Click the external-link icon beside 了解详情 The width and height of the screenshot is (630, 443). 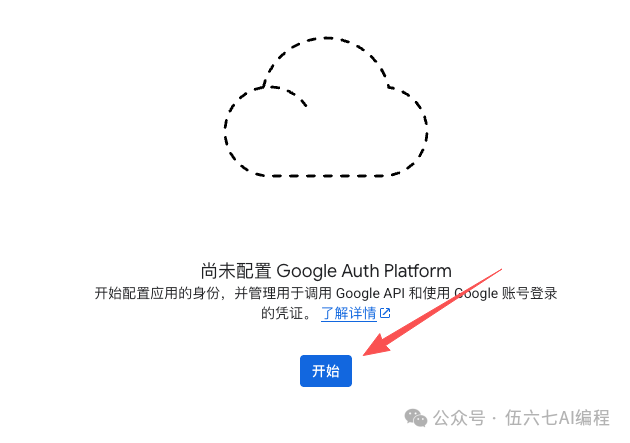pos(385,313)
